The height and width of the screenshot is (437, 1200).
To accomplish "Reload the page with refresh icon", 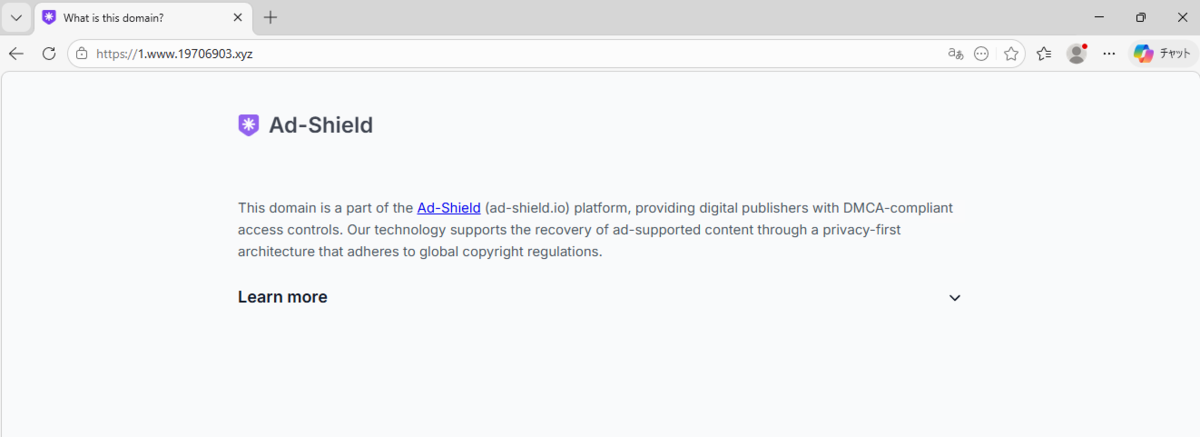I will tap(48, 54).
